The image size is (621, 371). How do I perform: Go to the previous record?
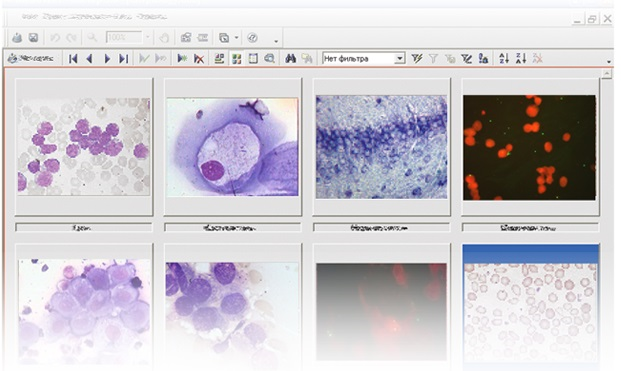[90, 59]
